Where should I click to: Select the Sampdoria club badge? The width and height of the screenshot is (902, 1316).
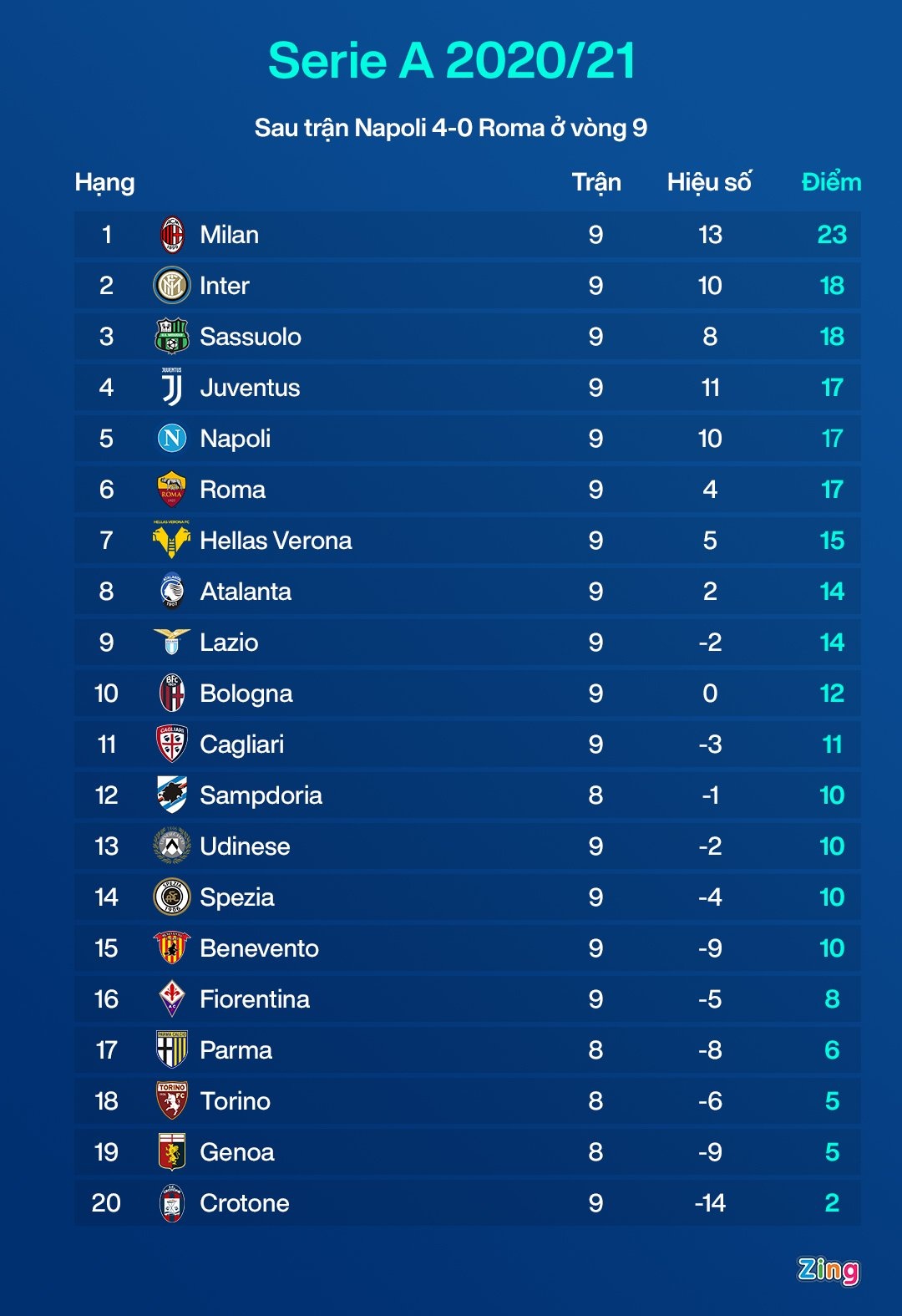click(172, 795)
